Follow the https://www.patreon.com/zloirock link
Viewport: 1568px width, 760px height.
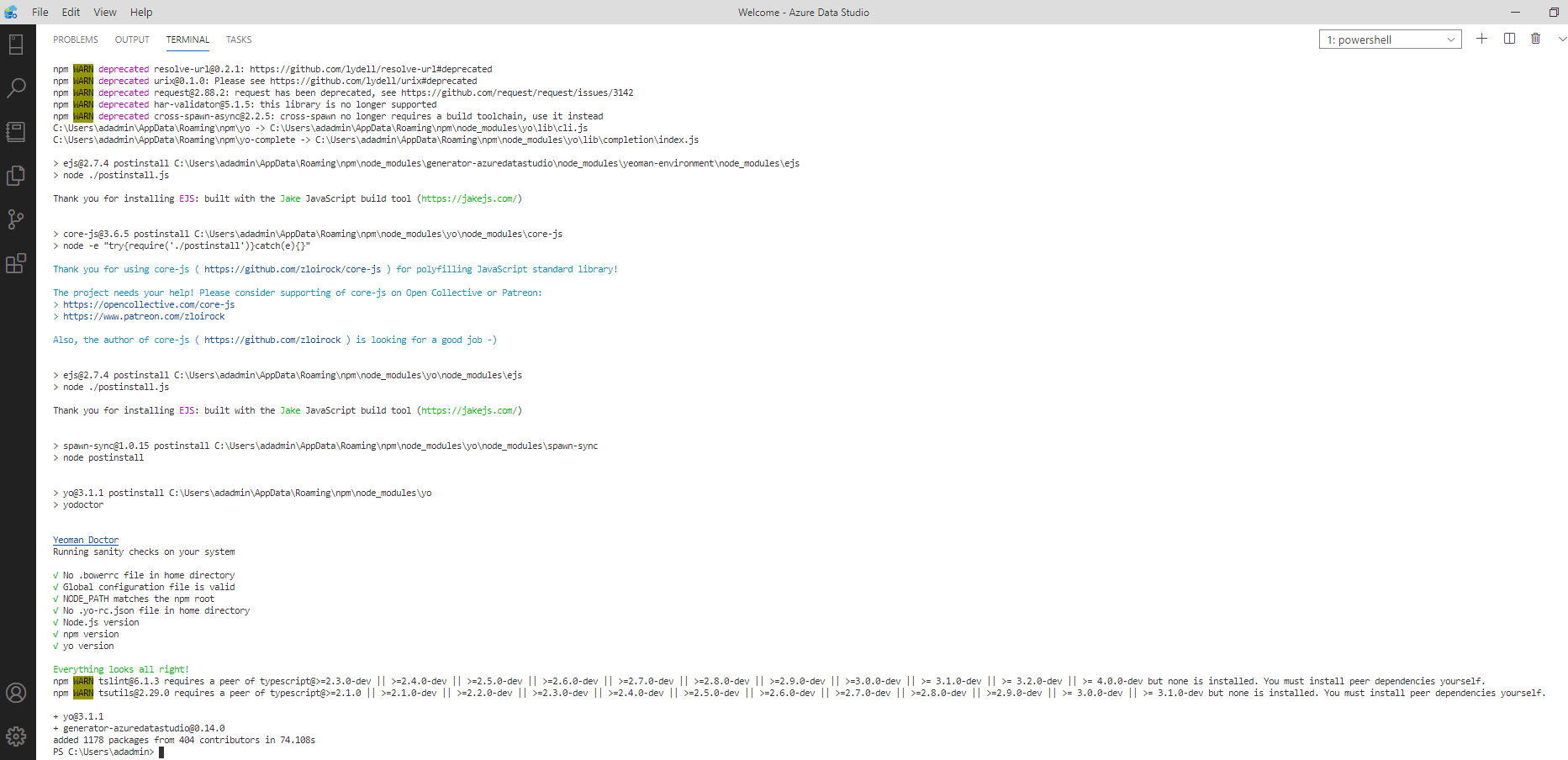144,316
